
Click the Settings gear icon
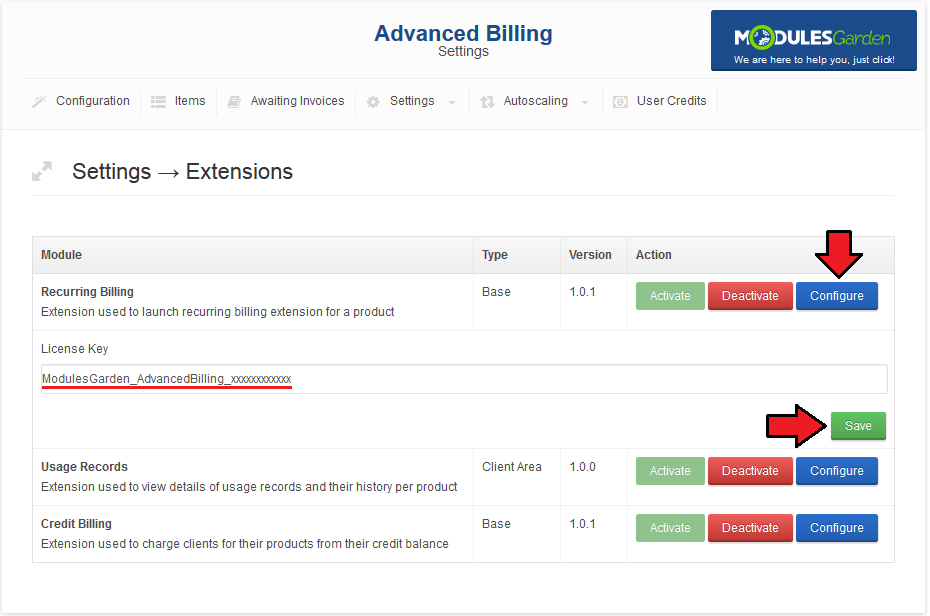[373, 102]
